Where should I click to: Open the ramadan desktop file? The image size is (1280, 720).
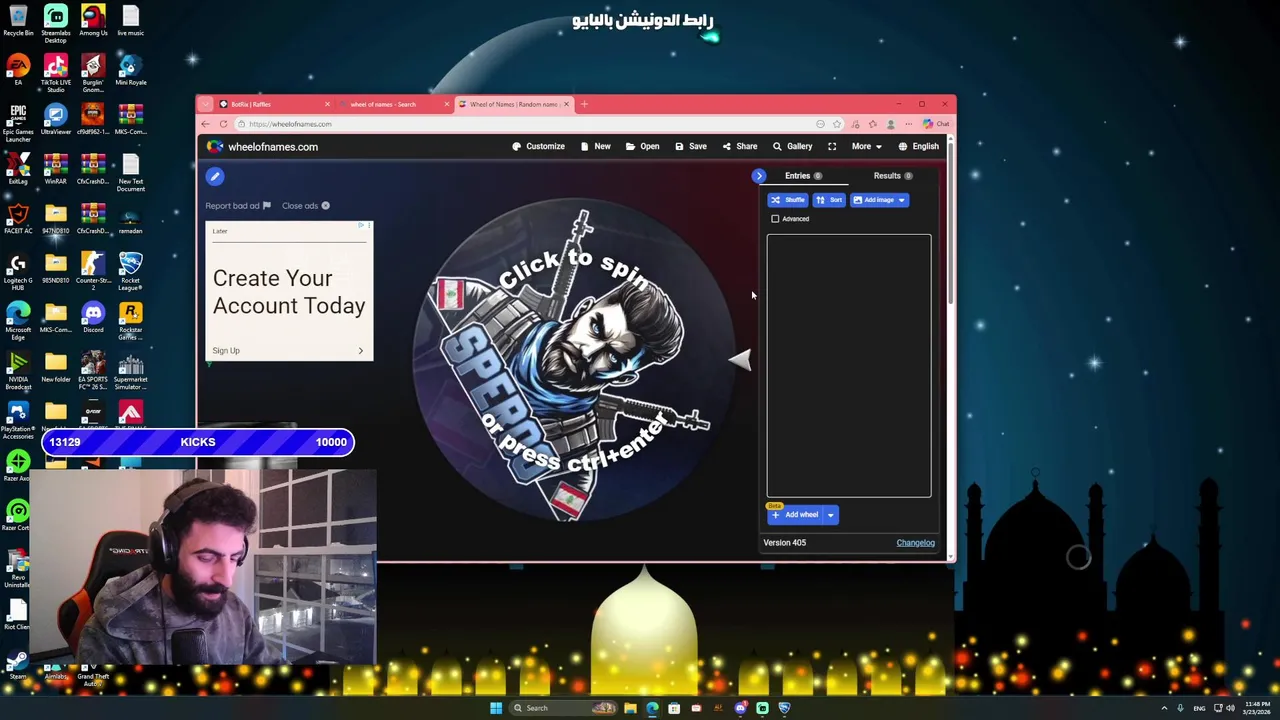tap(130, 219)
